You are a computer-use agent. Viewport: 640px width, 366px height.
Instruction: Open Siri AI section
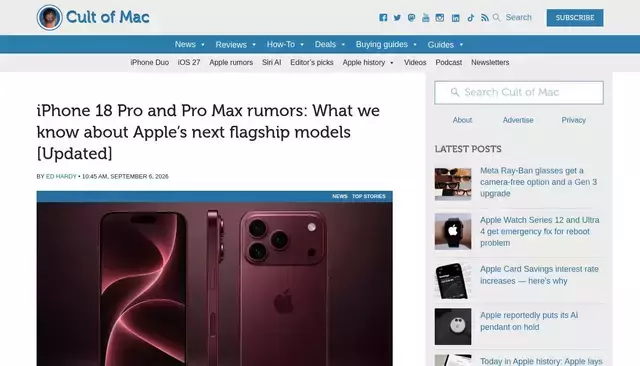(271, 62)
